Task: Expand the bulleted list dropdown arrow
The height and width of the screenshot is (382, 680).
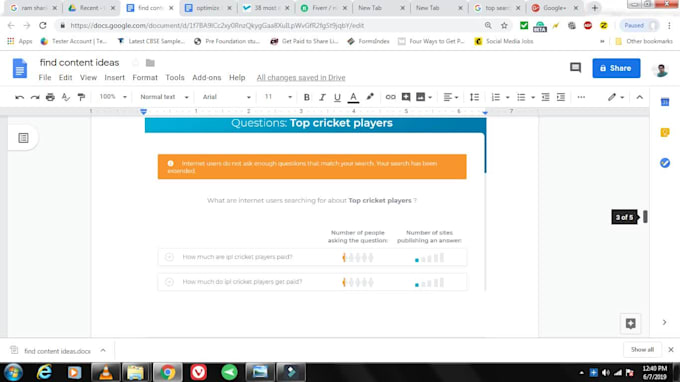Action: click(x=533, y=98)
